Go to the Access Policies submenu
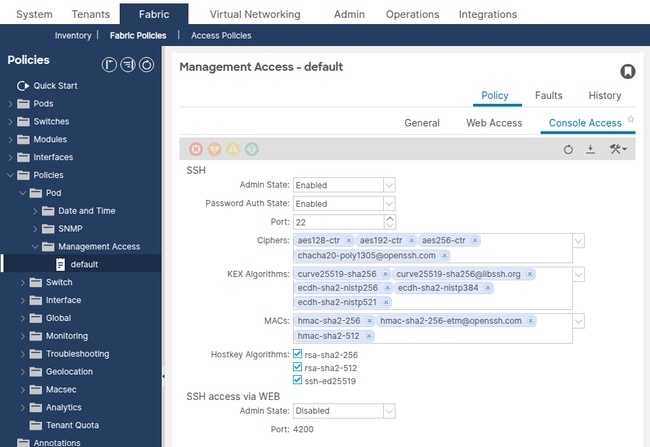 221,36
